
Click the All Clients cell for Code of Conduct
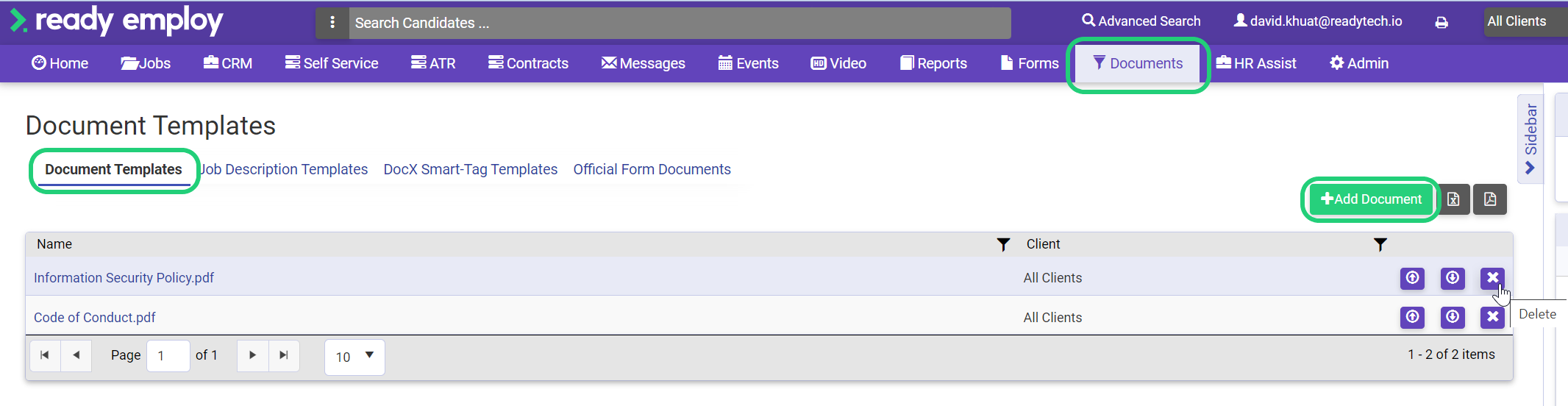click(1052, 318)
